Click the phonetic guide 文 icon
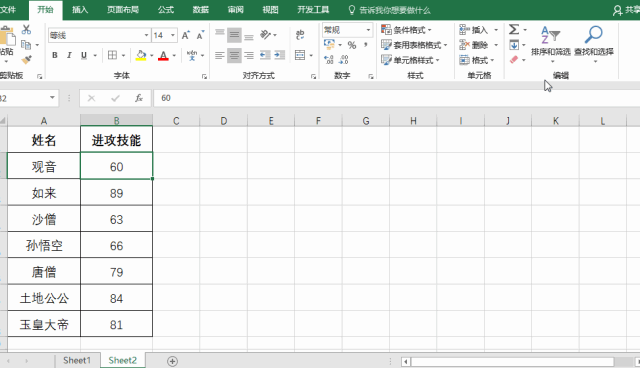Viewport: 640px width, 368px height. click(x=192, y=55)
